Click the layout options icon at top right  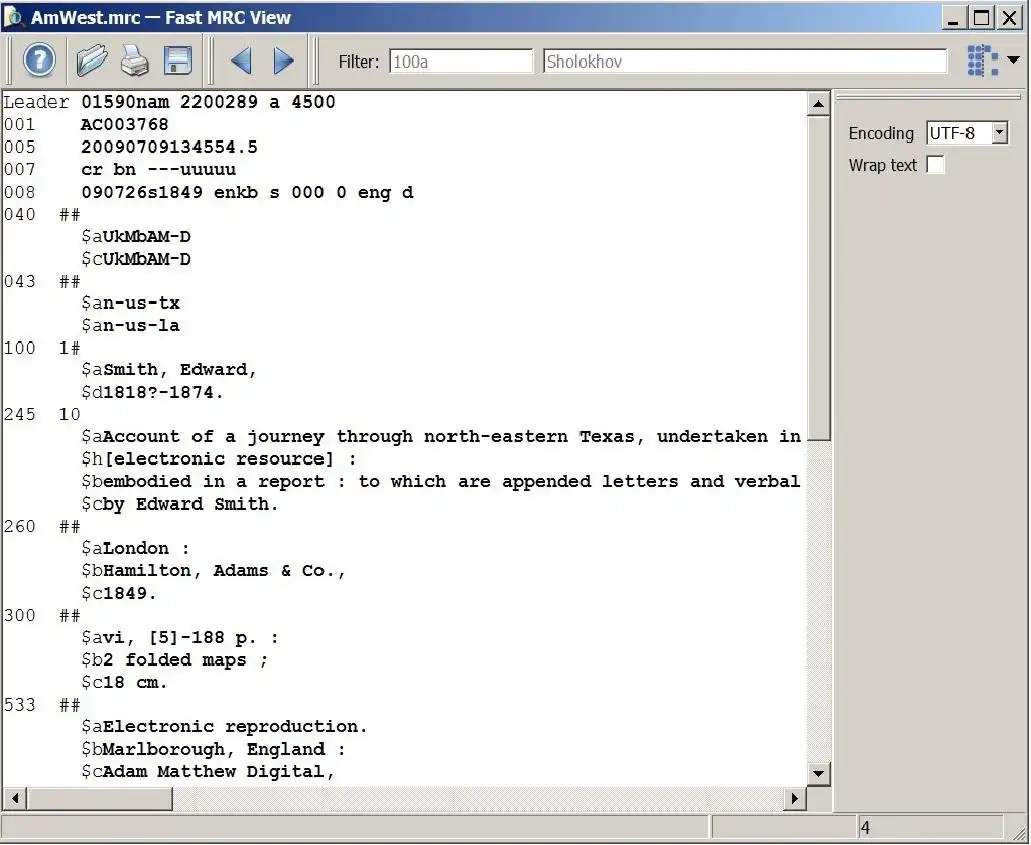click(x=983, y=60)
